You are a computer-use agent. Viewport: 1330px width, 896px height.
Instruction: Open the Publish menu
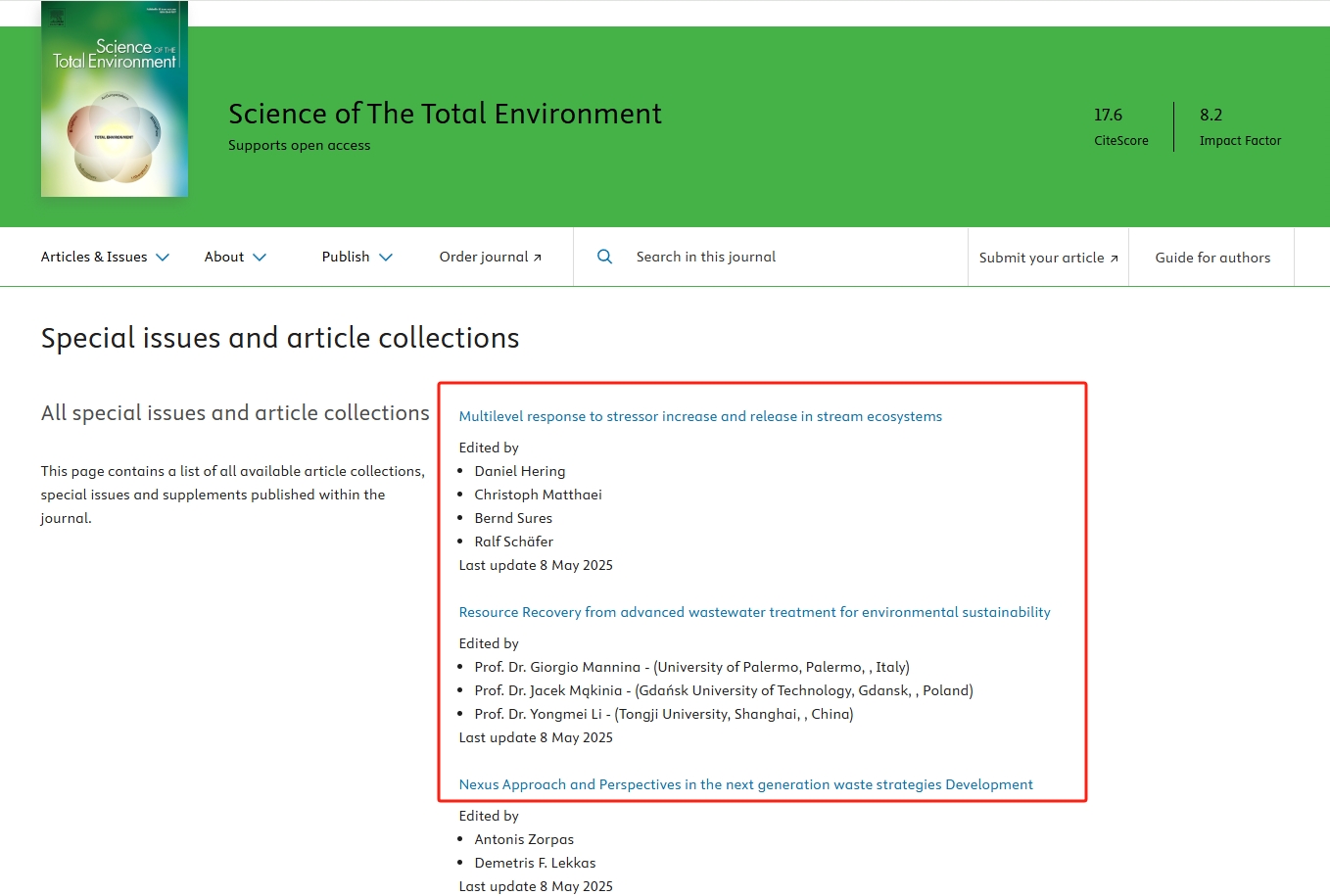pyautogui.click(x=346, y=257)
